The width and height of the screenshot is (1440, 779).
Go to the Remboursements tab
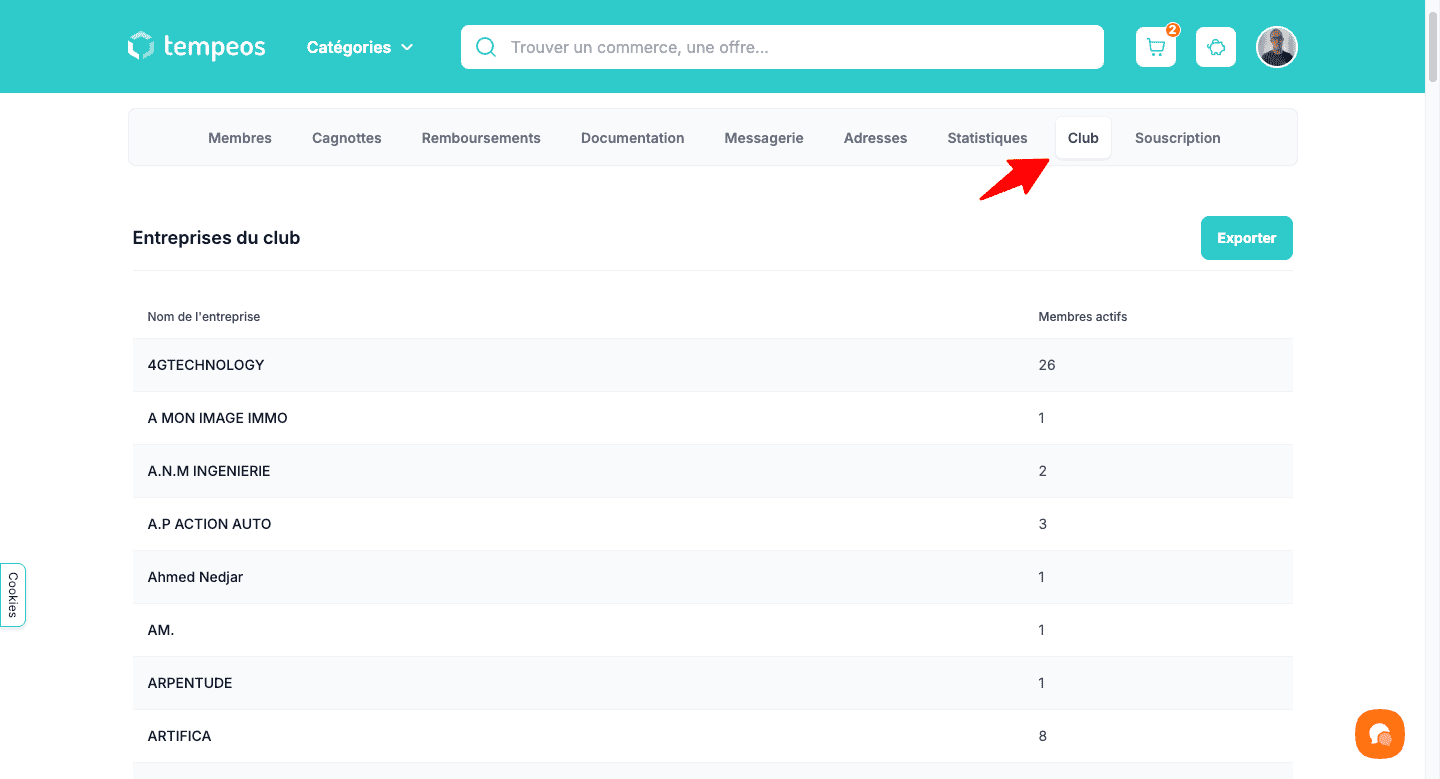coord(481,138)
